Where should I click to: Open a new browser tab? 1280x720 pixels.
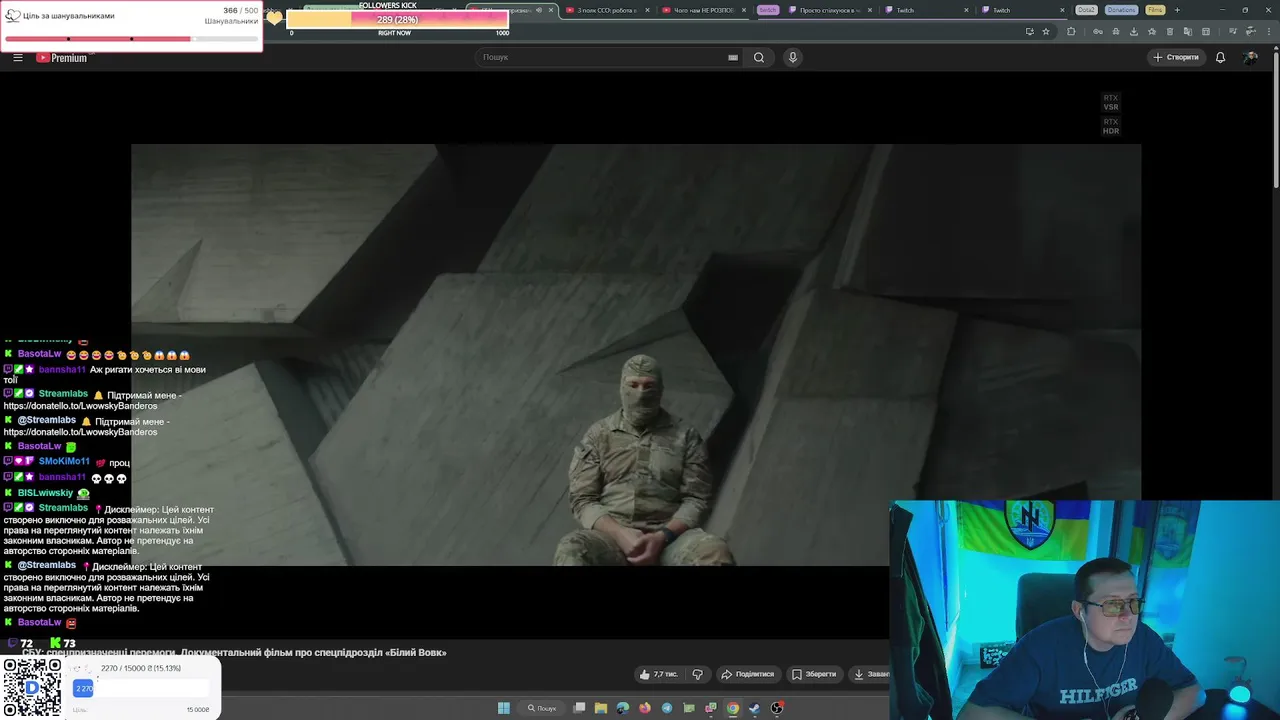click(1177, 10)
